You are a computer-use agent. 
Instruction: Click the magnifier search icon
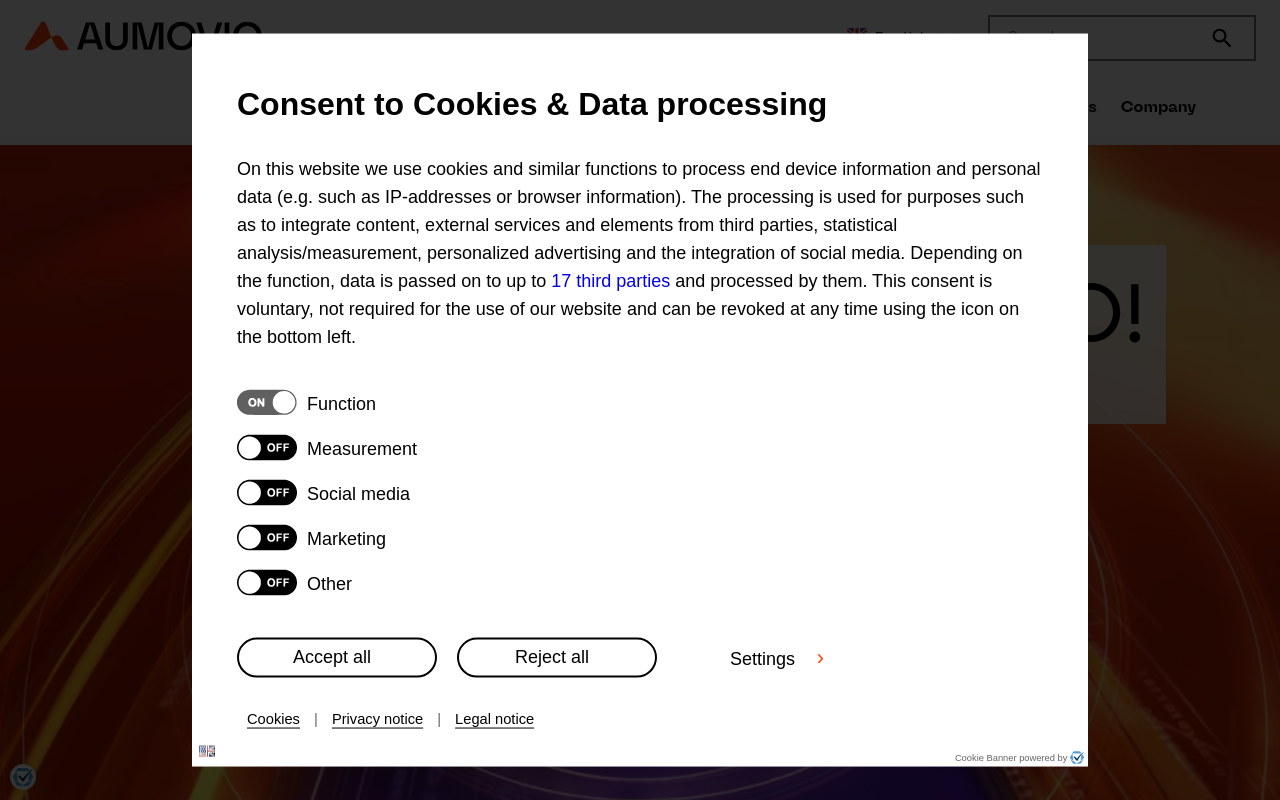[x=1221, y=38]
